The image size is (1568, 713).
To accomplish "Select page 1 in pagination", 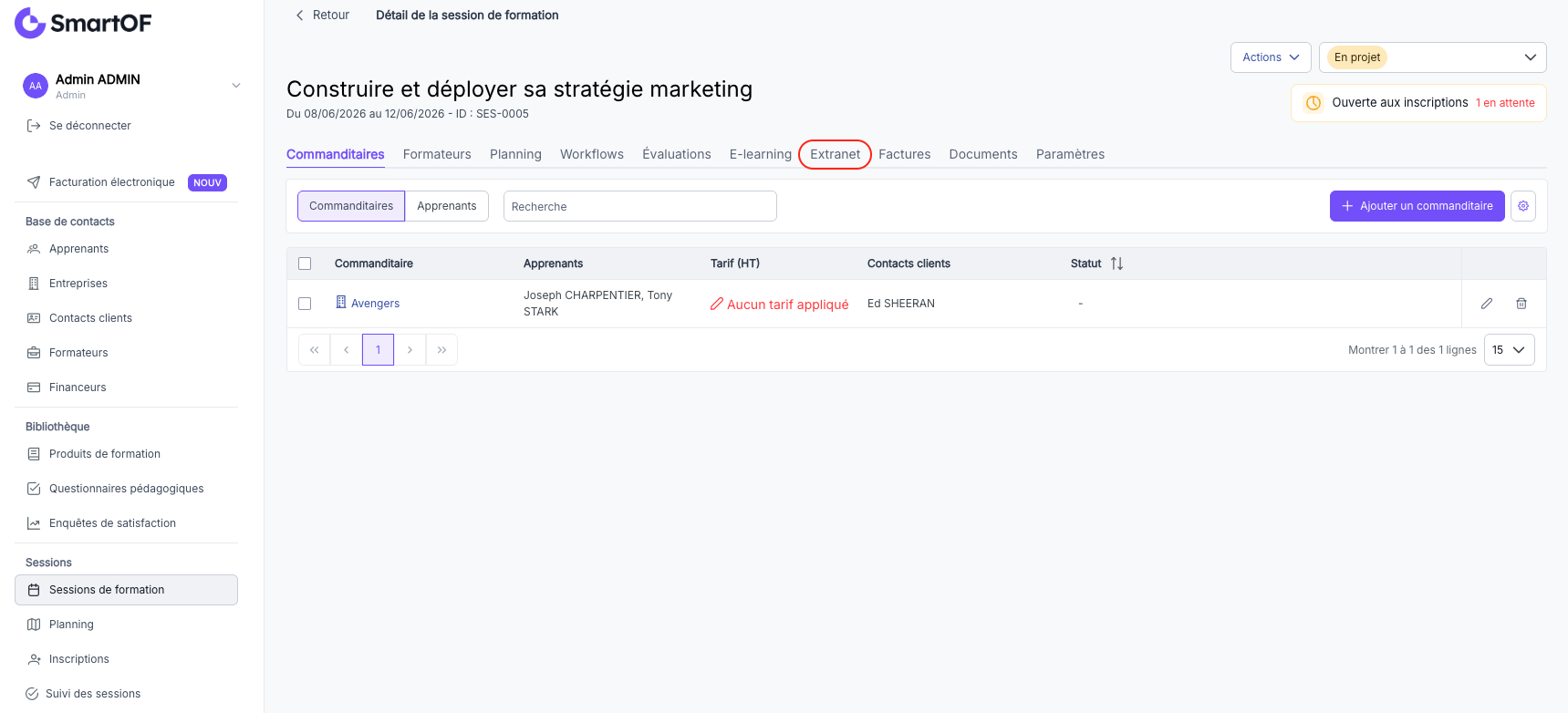I will point(378,350).
